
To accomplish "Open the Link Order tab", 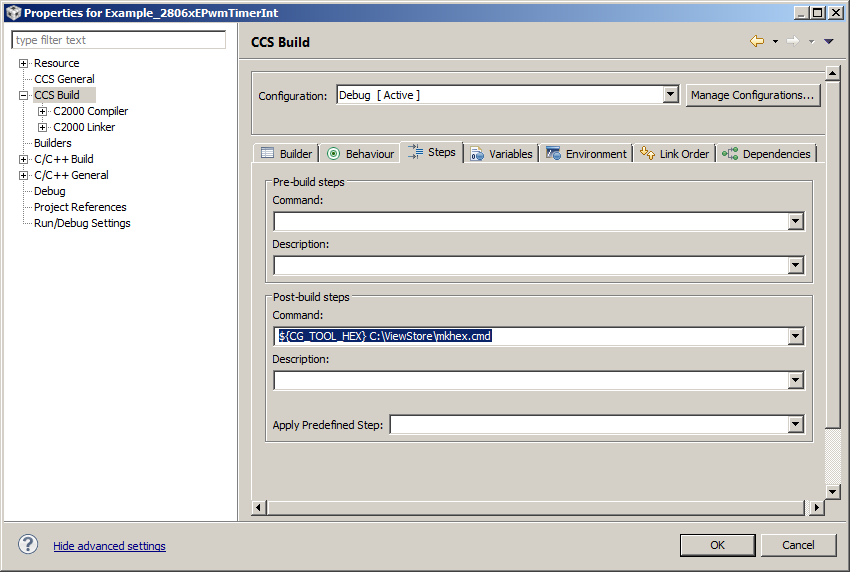I will pyautogui.click(x=675, y=154).
